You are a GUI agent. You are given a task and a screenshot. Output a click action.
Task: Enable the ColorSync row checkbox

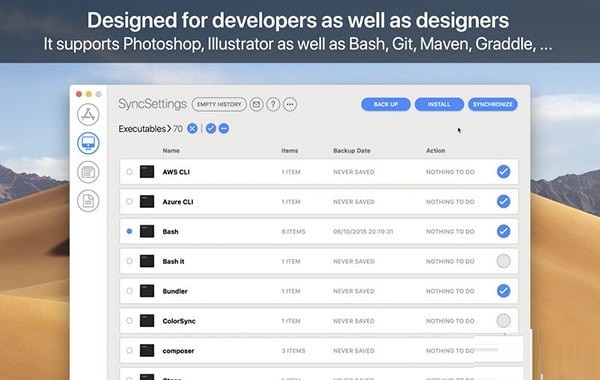click(x=504, y=321)
